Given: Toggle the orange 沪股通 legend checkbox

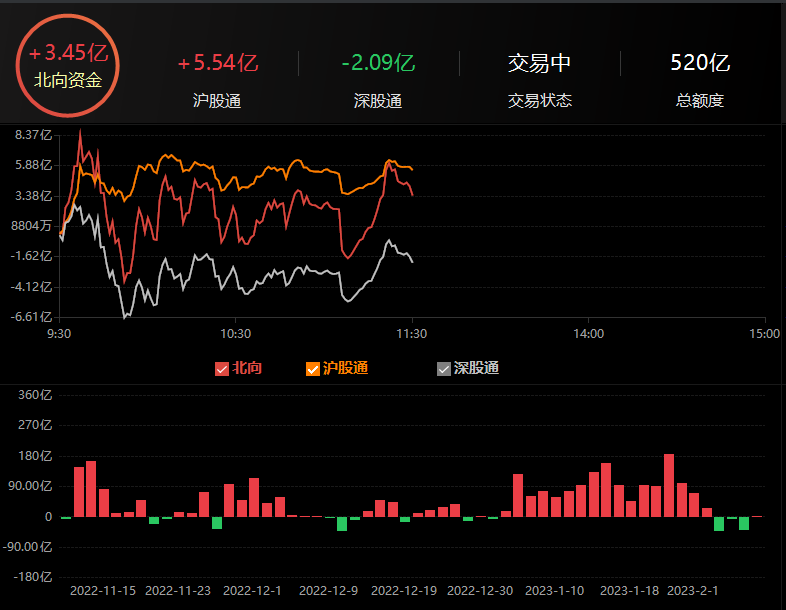Looking at the screenshot, I should click(x=313, y=369).
